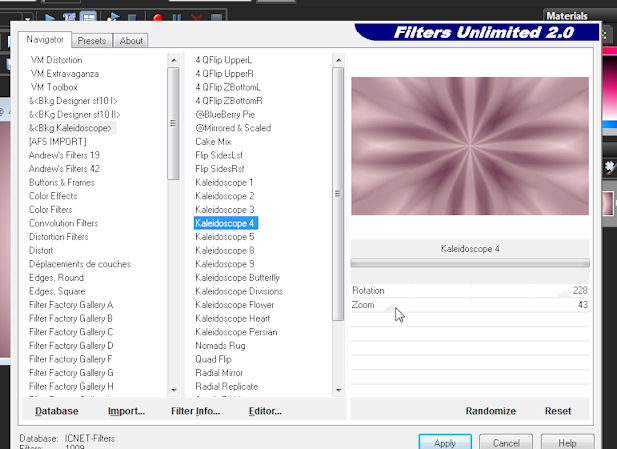Choose the Quad Flip filter

pos(213,359)
